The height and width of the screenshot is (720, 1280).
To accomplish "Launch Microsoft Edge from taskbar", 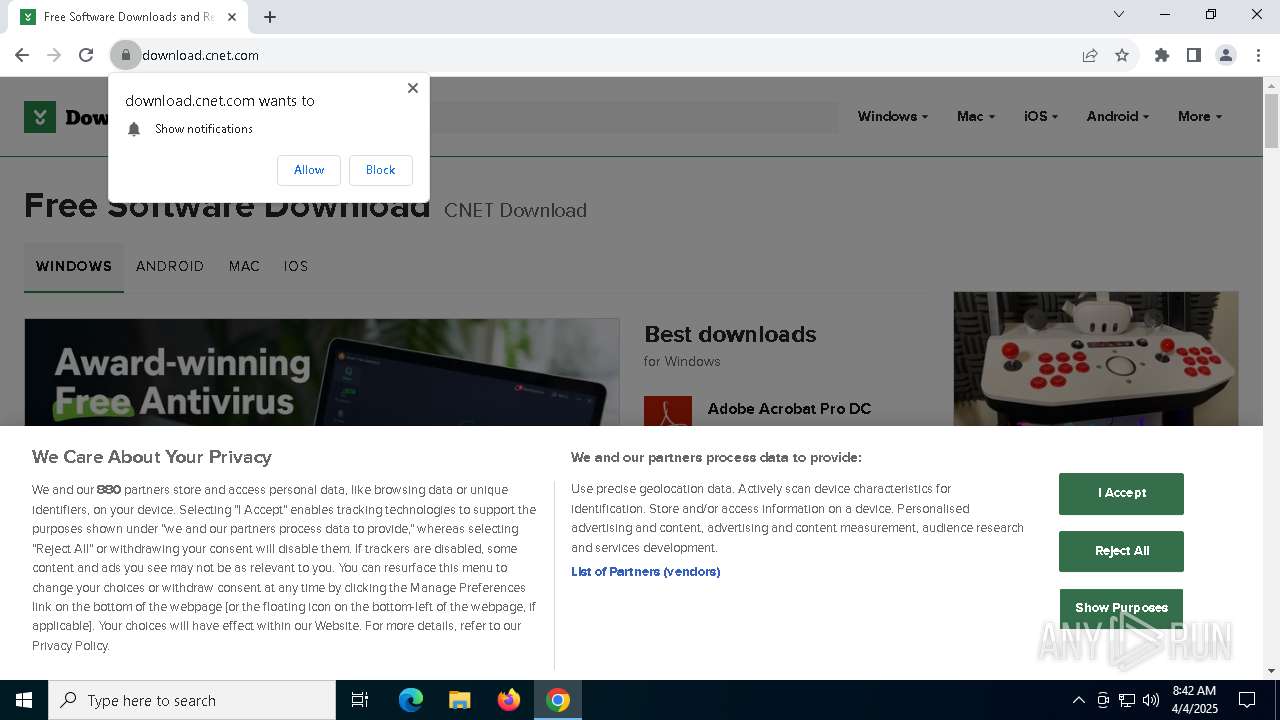I will point(411,700).
